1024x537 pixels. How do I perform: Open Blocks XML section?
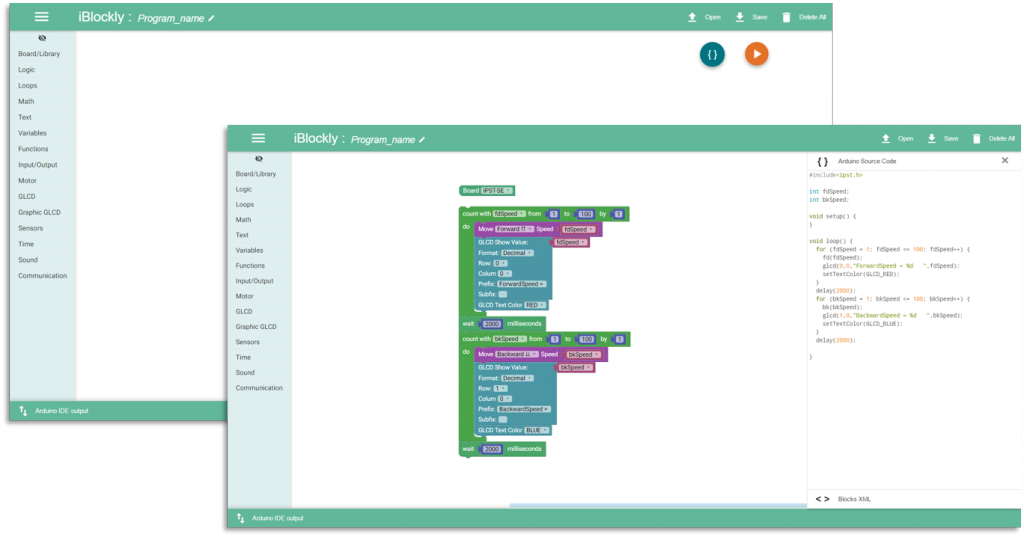pos(854,499)
